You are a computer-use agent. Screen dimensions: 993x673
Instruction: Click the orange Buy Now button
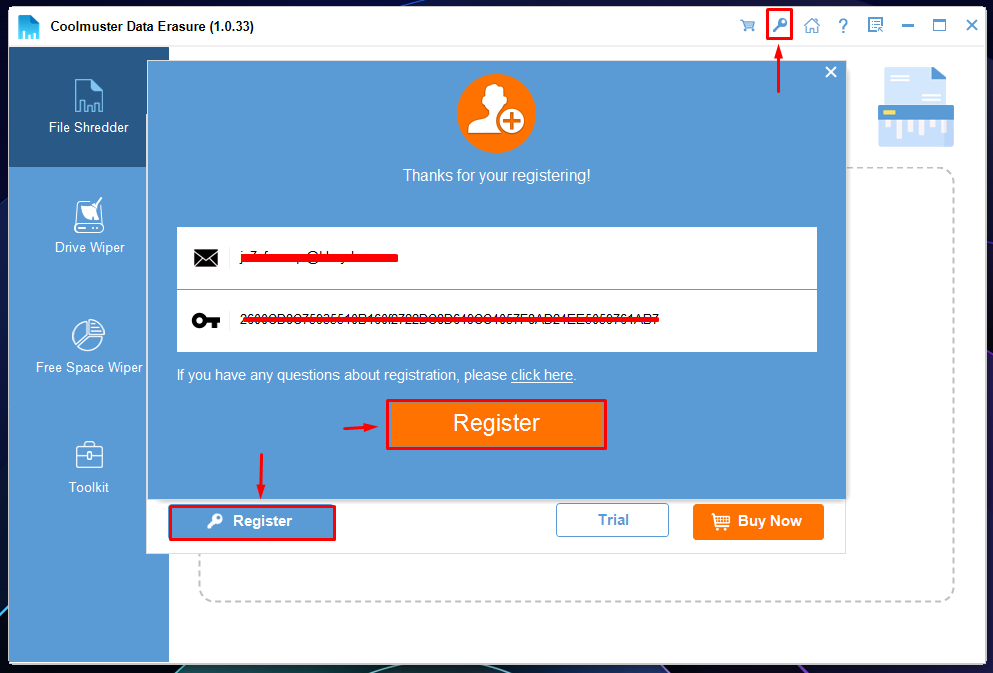point(758,522)
